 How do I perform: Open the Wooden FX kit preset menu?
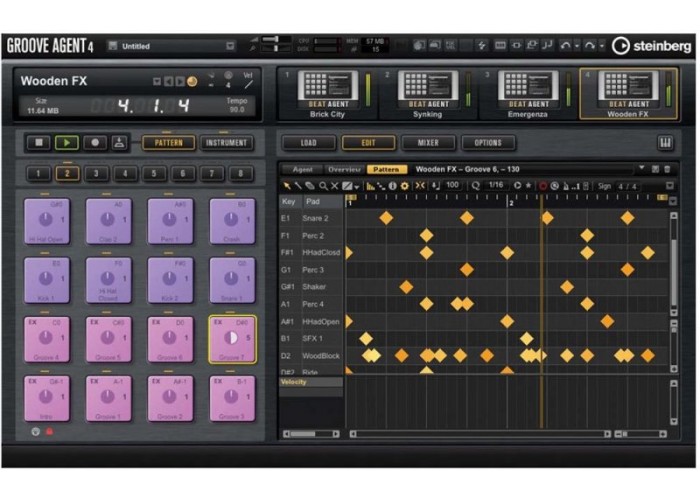point(157,82)
